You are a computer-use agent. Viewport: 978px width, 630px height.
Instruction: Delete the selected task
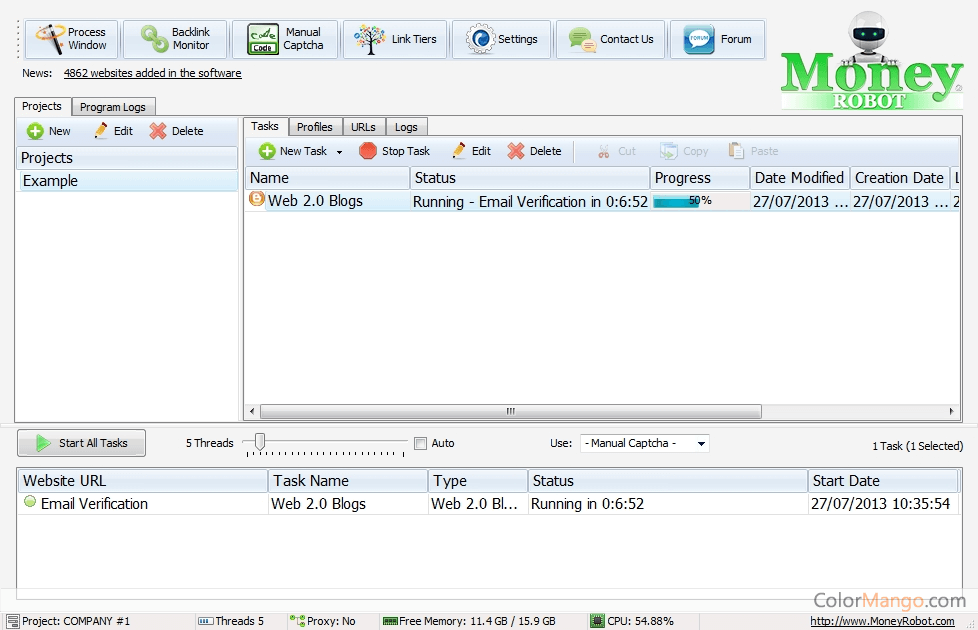(x=534, y=151)
